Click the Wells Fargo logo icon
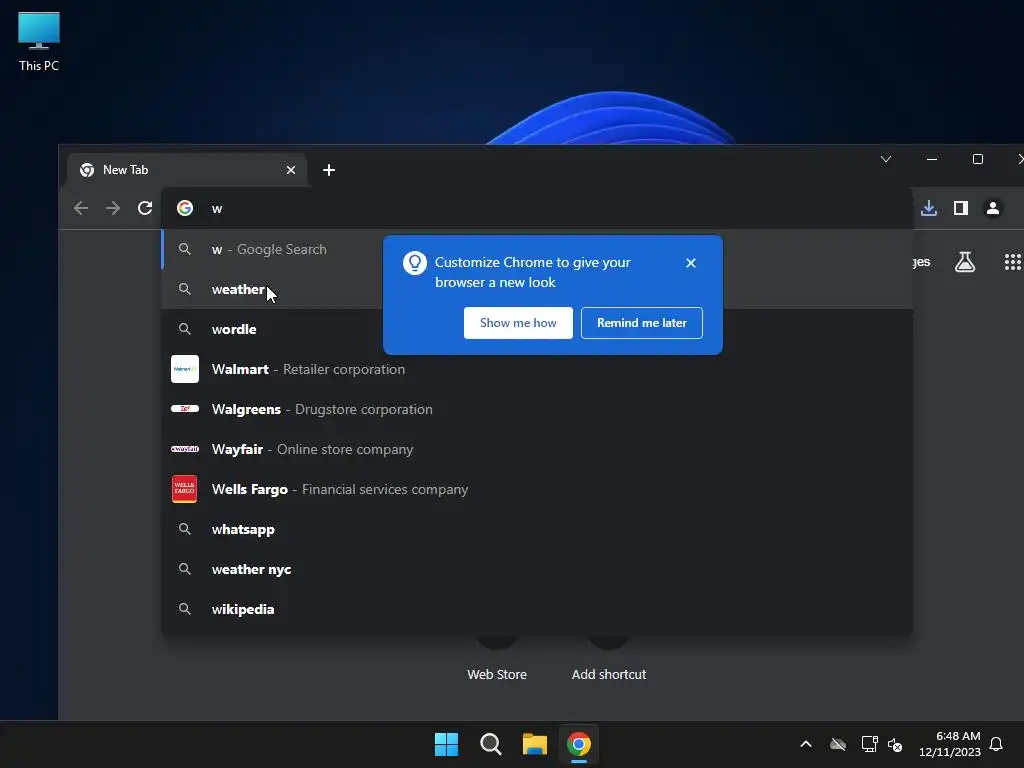Viewport: 1024px width, 768px height. (x=185, y=489)
